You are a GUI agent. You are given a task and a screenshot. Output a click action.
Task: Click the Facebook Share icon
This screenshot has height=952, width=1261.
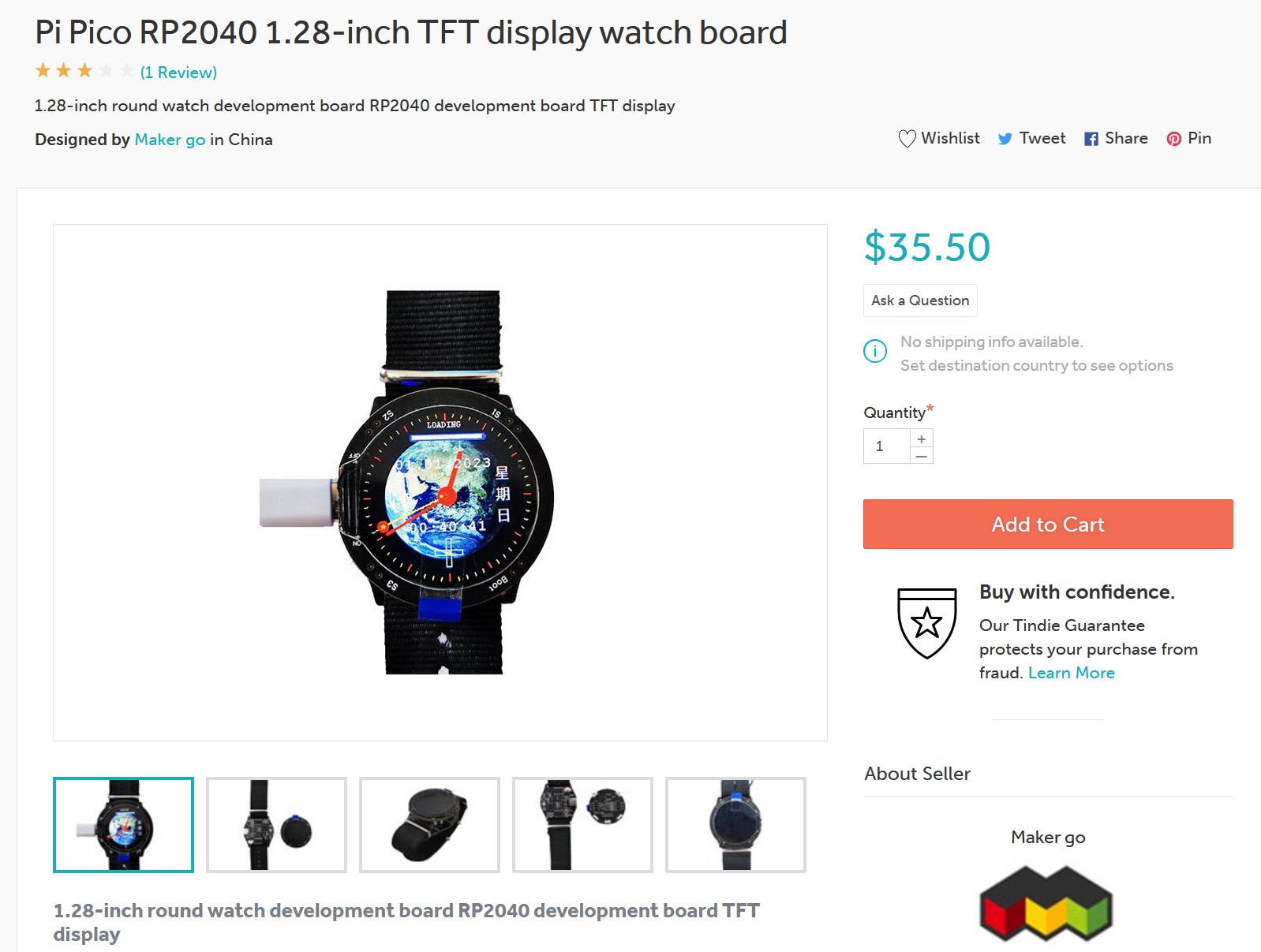click(1091, 139)
